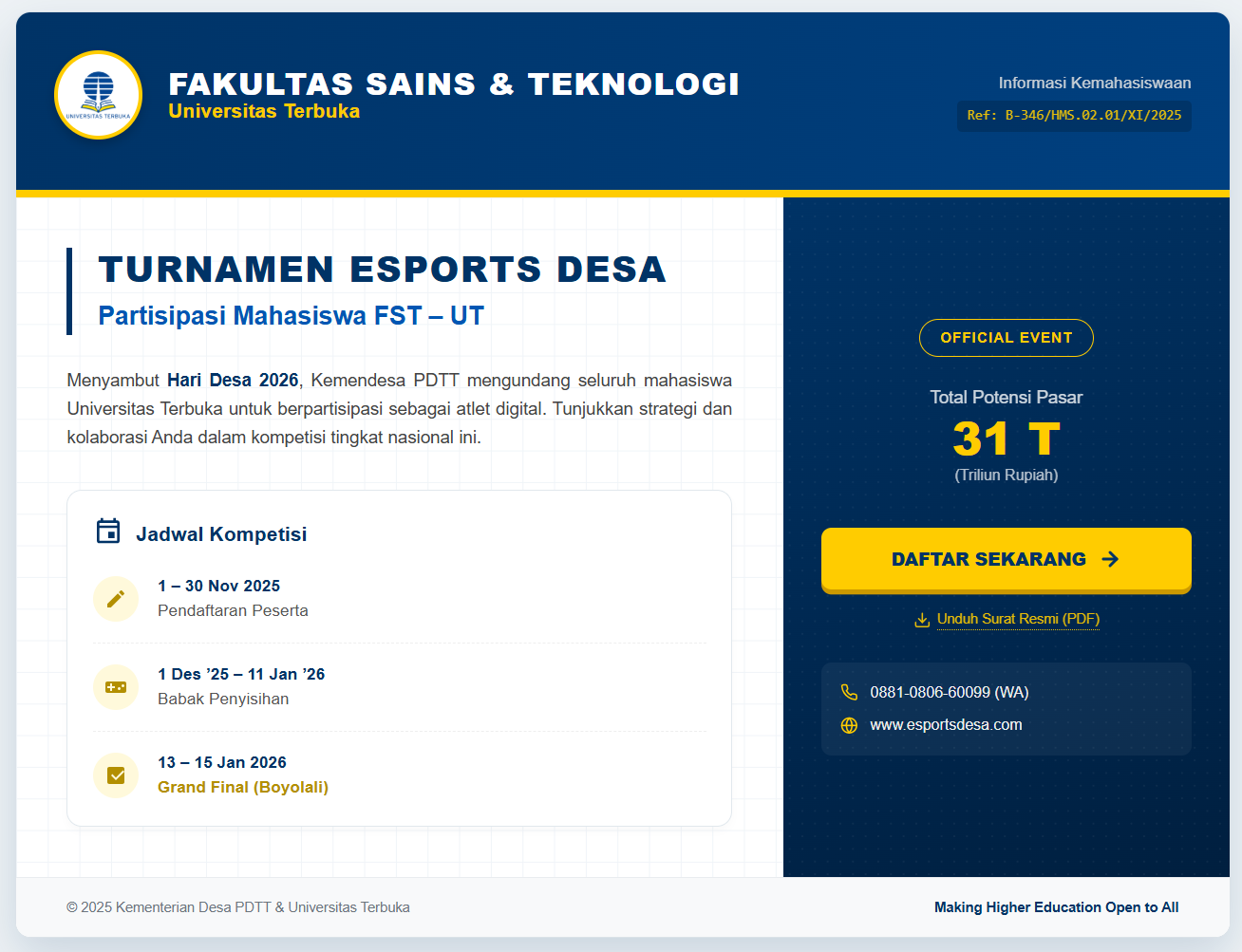Click the pencil icon for Pendaftaran Peserta
Screen dimensions: 1242x952
pyautogui.click(x=116, y=599)
